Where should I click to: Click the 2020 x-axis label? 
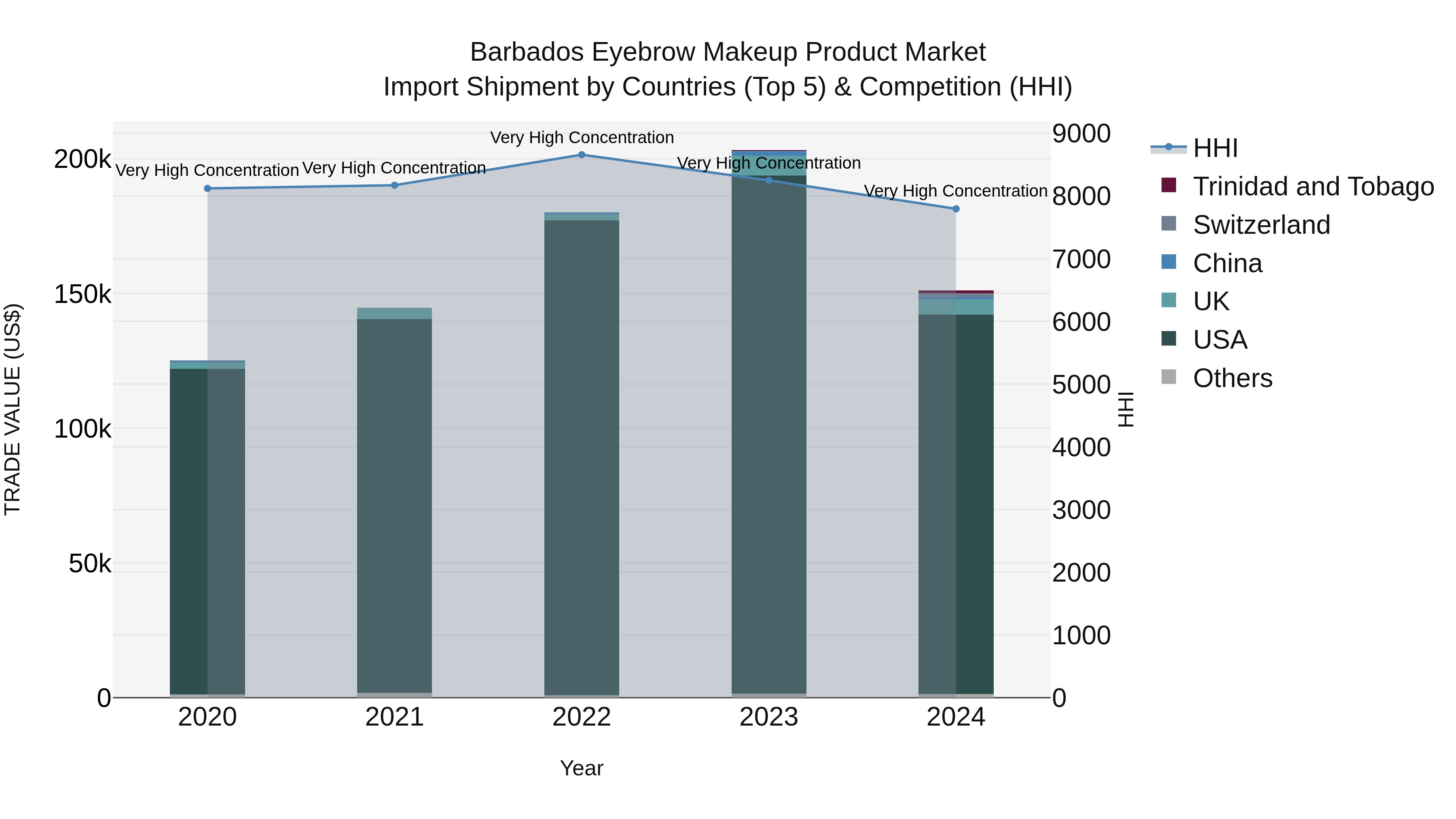(x=207, y=717)
